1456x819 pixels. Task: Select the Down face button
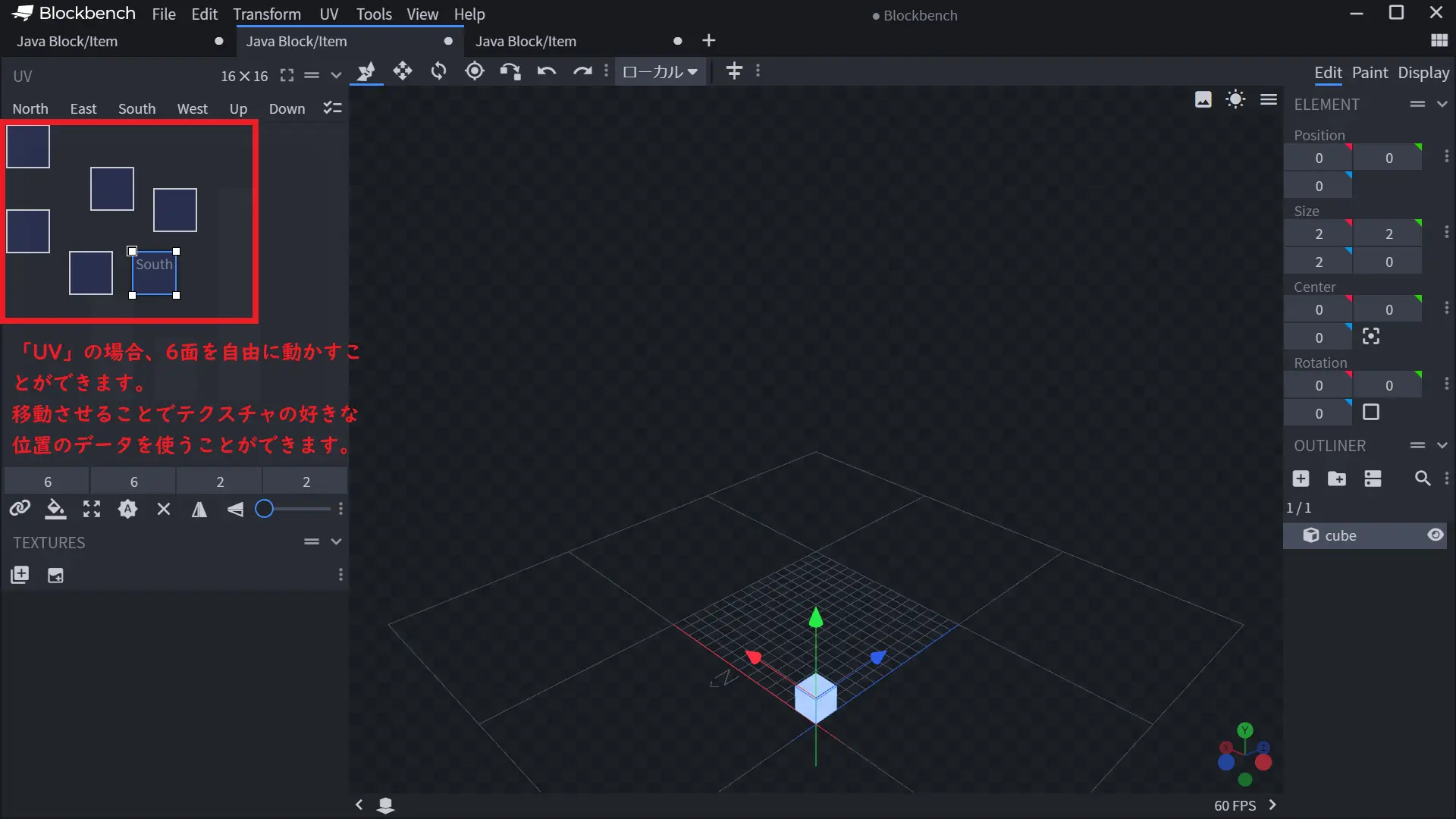click(x=287, y=108)
